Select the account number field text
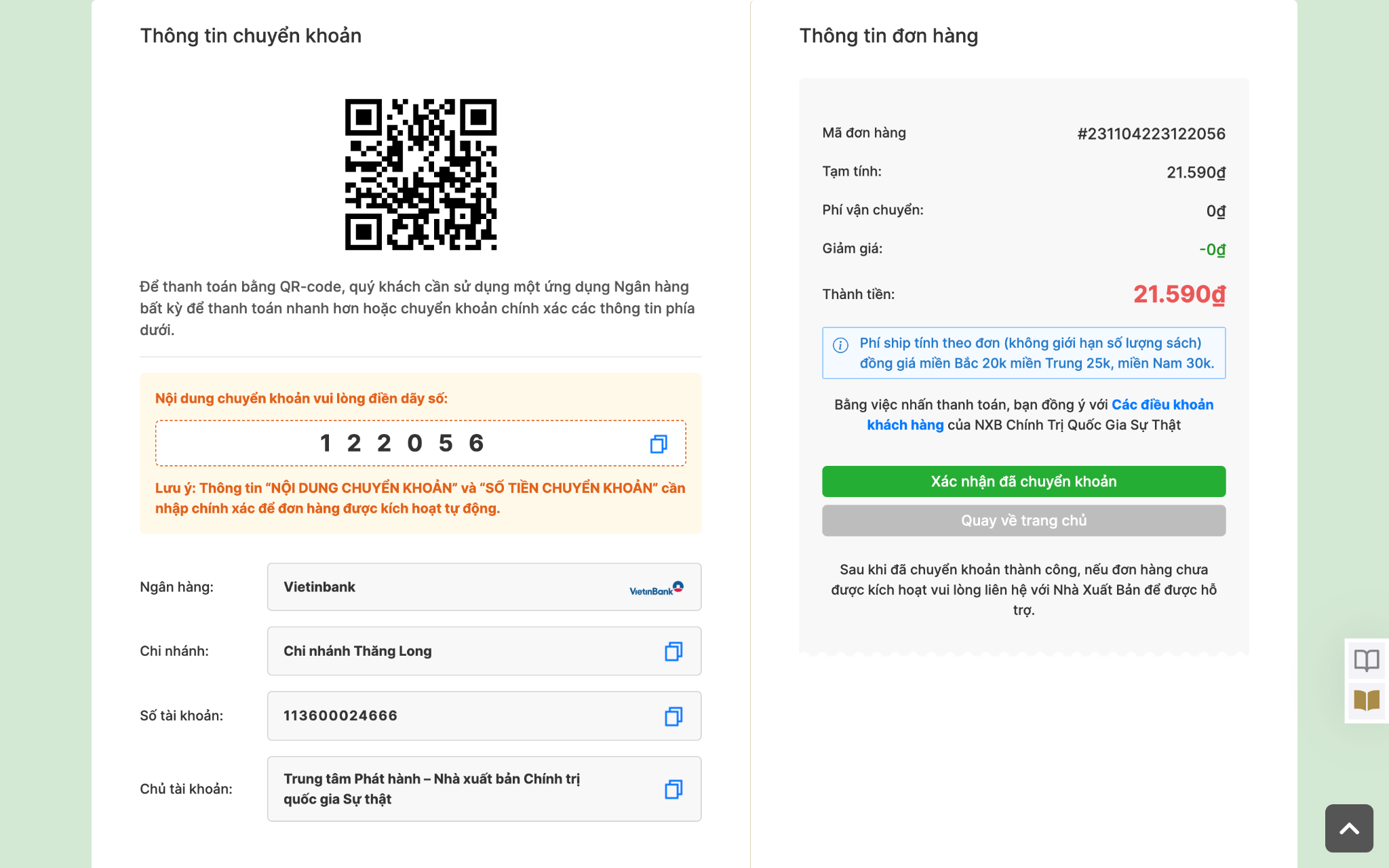Image resolution: width=1389 pixels, height=868 pixels. [340, 716]
